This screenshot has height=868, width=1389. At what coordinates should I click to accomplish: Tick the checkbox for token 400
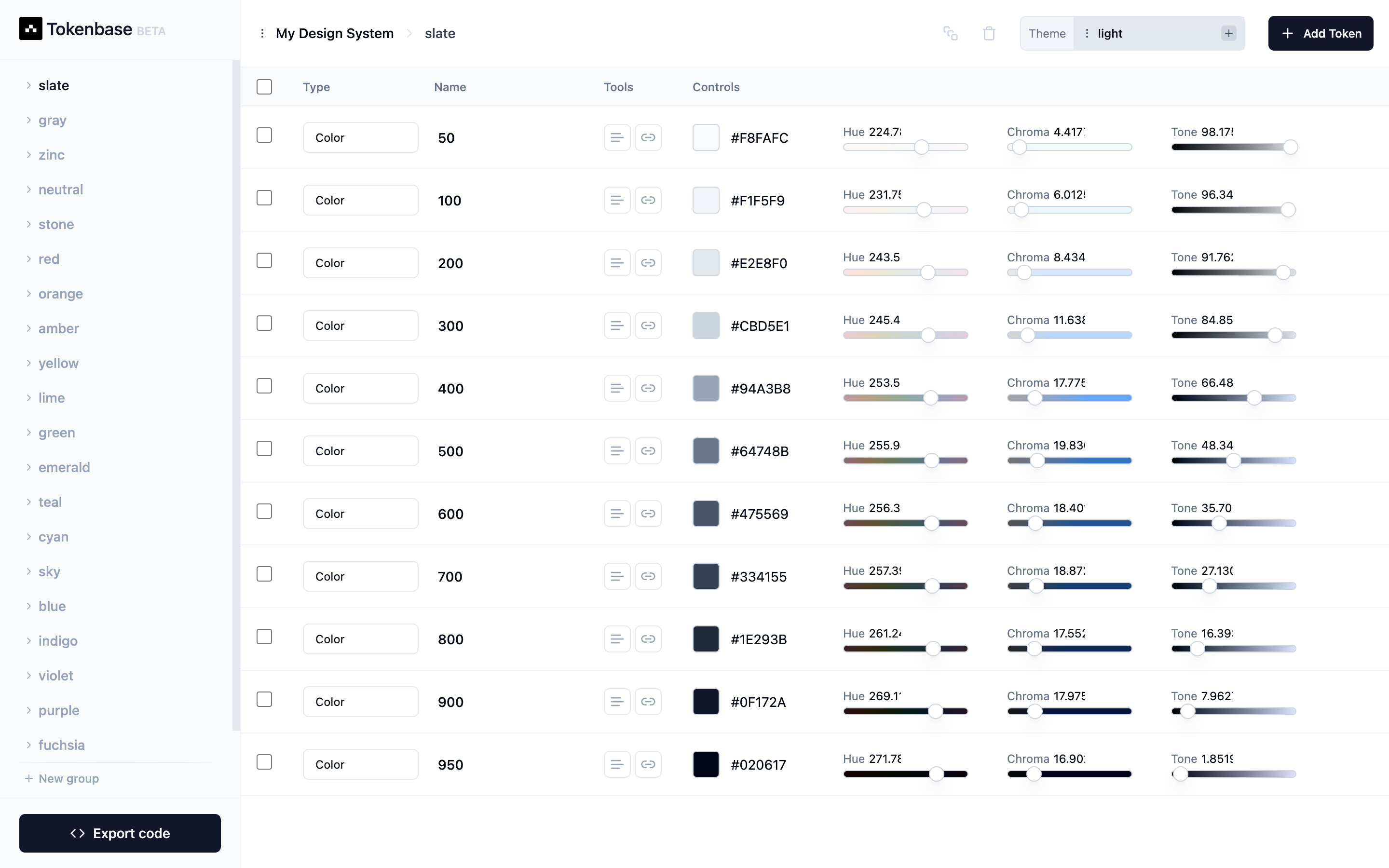tap(264, 386)
